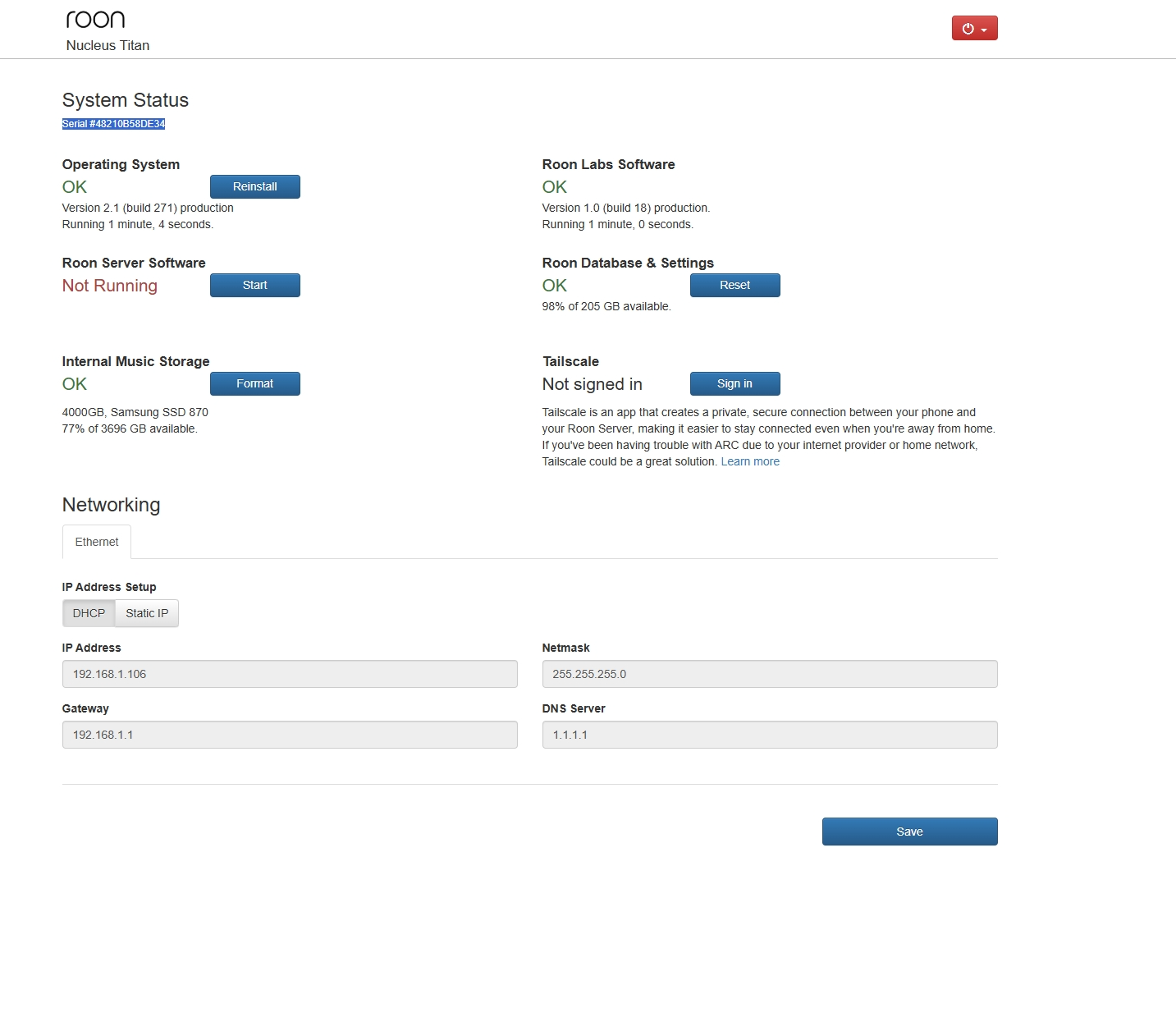Click '77% of 3696 GB available.' text
1176x1031 pixels.
pos(130,428)
